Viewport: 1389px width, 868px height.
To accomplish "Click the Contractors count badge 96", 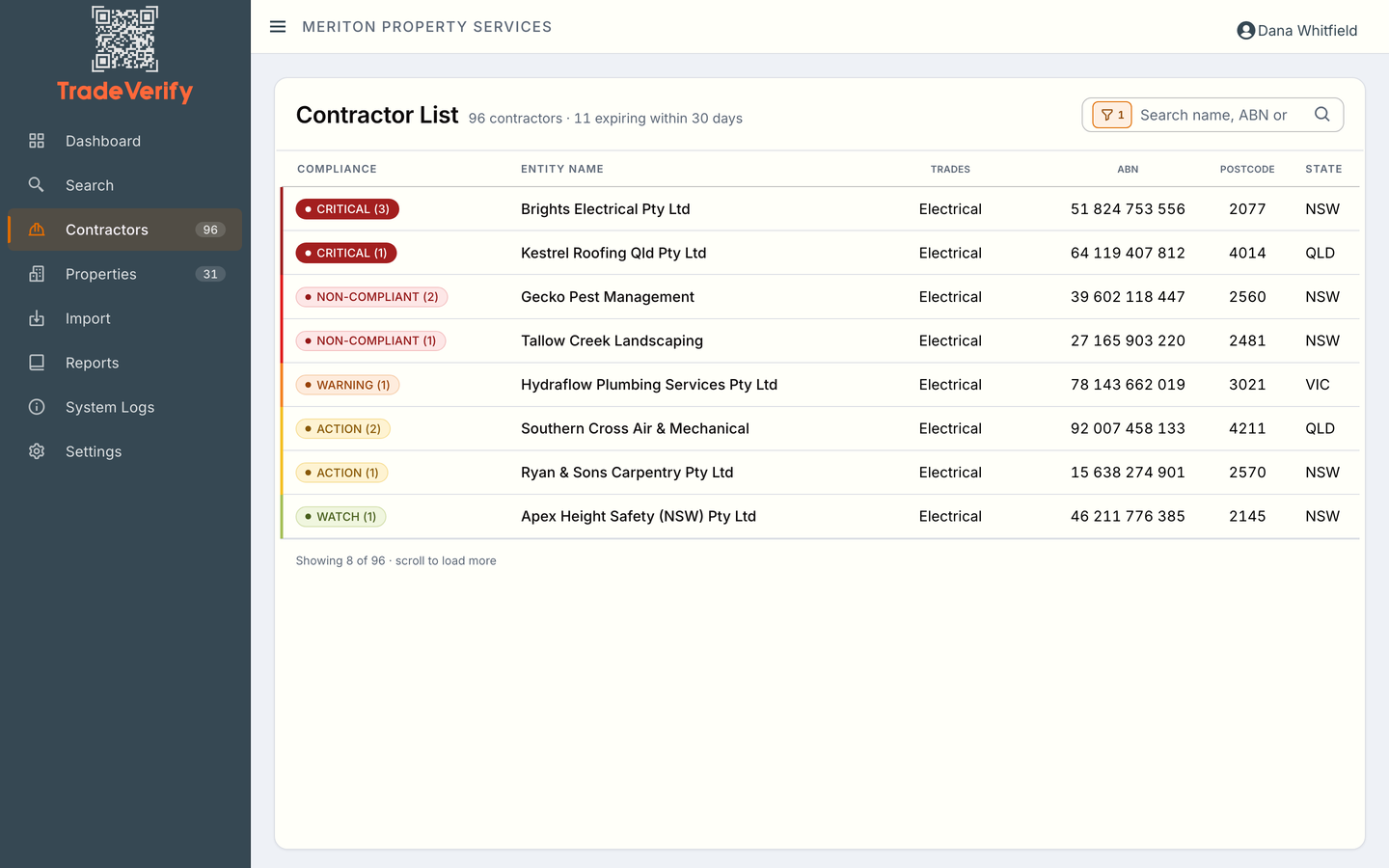I will pyautogui.click(x=210, y=230).
